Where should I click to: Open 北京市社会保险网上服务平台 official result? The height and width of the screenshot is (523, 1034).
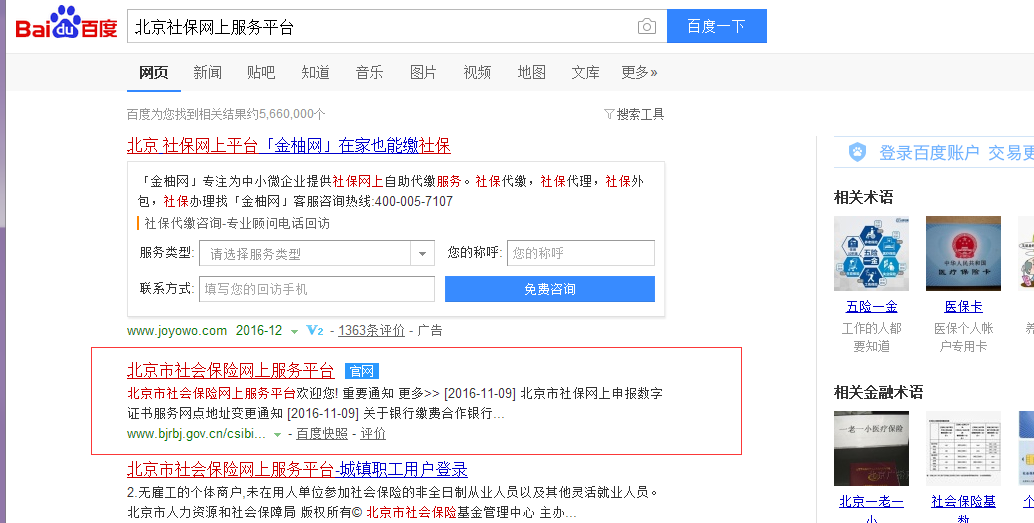[231, 371]
